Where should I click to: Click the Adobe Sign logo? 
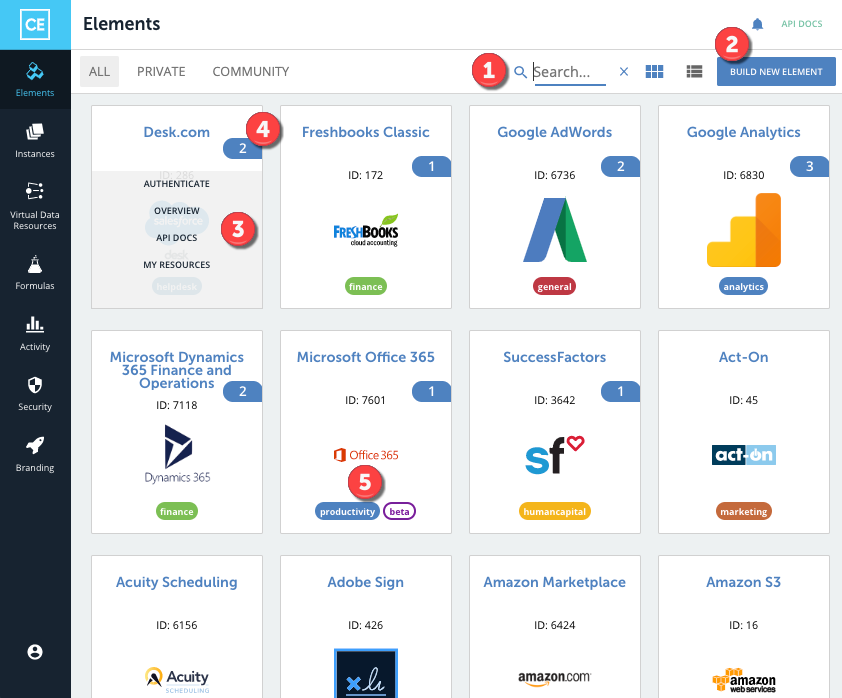tap(366, 673)
